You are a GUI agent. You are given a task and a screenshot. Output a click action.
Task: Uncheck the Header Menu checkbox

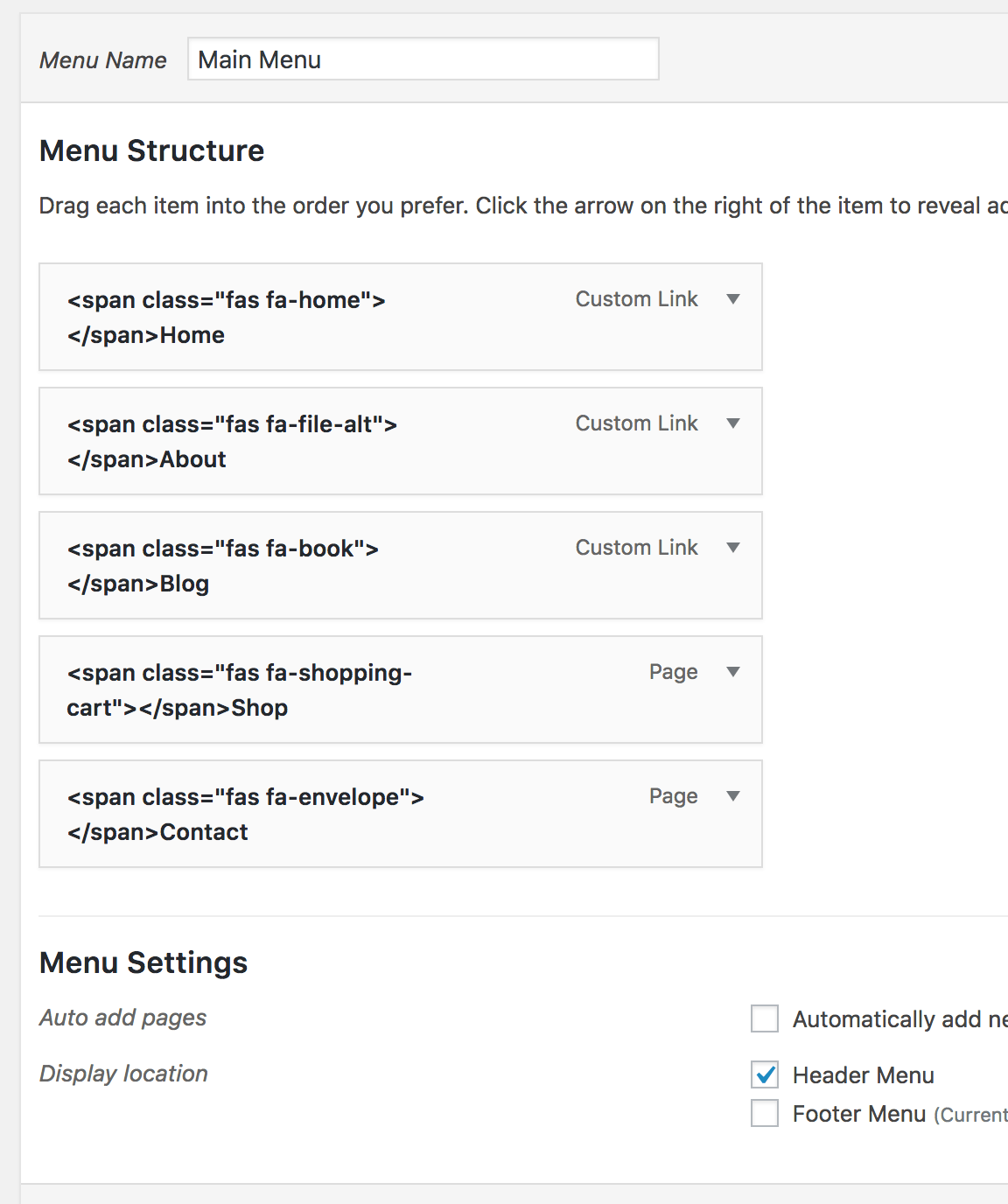(765, 1074)
